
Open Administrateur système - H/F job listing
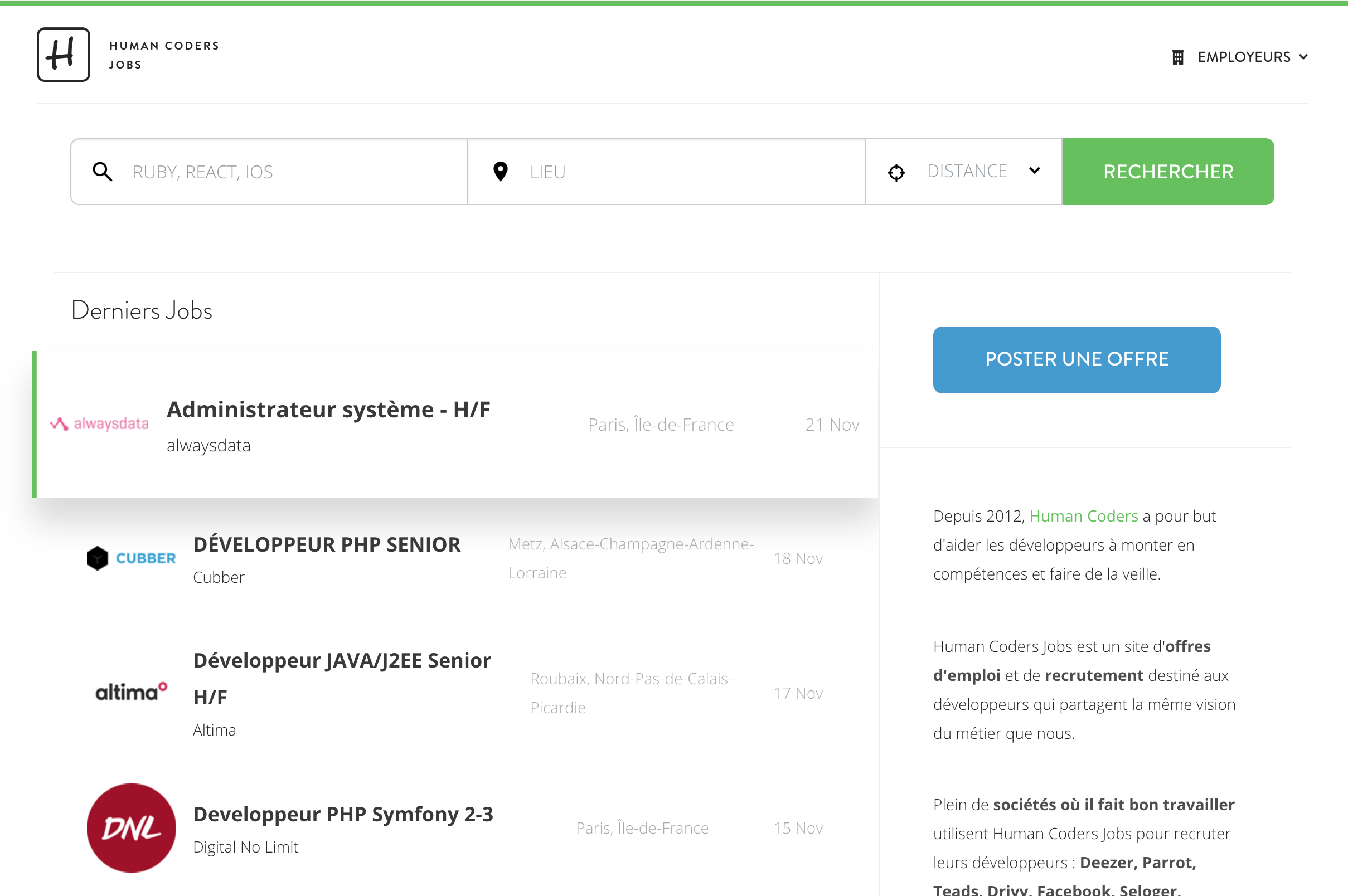(x=328, y=410)
